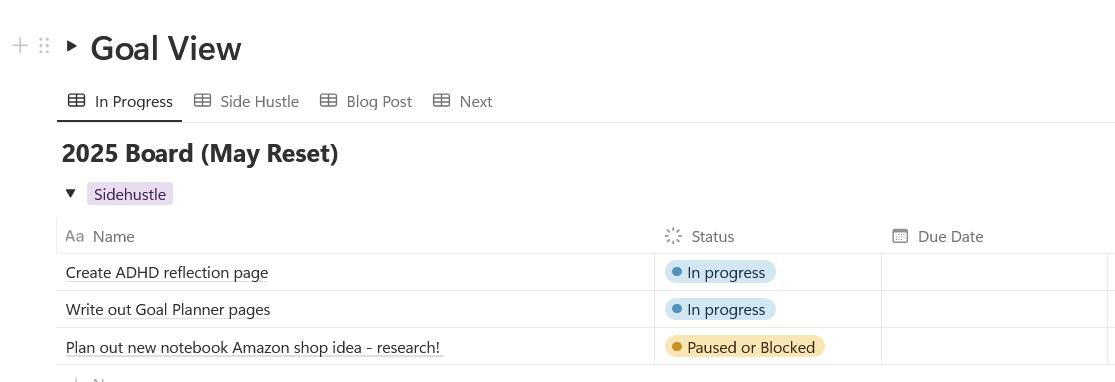Open Plan out new notebook Amazon entry

click(253, 347)
